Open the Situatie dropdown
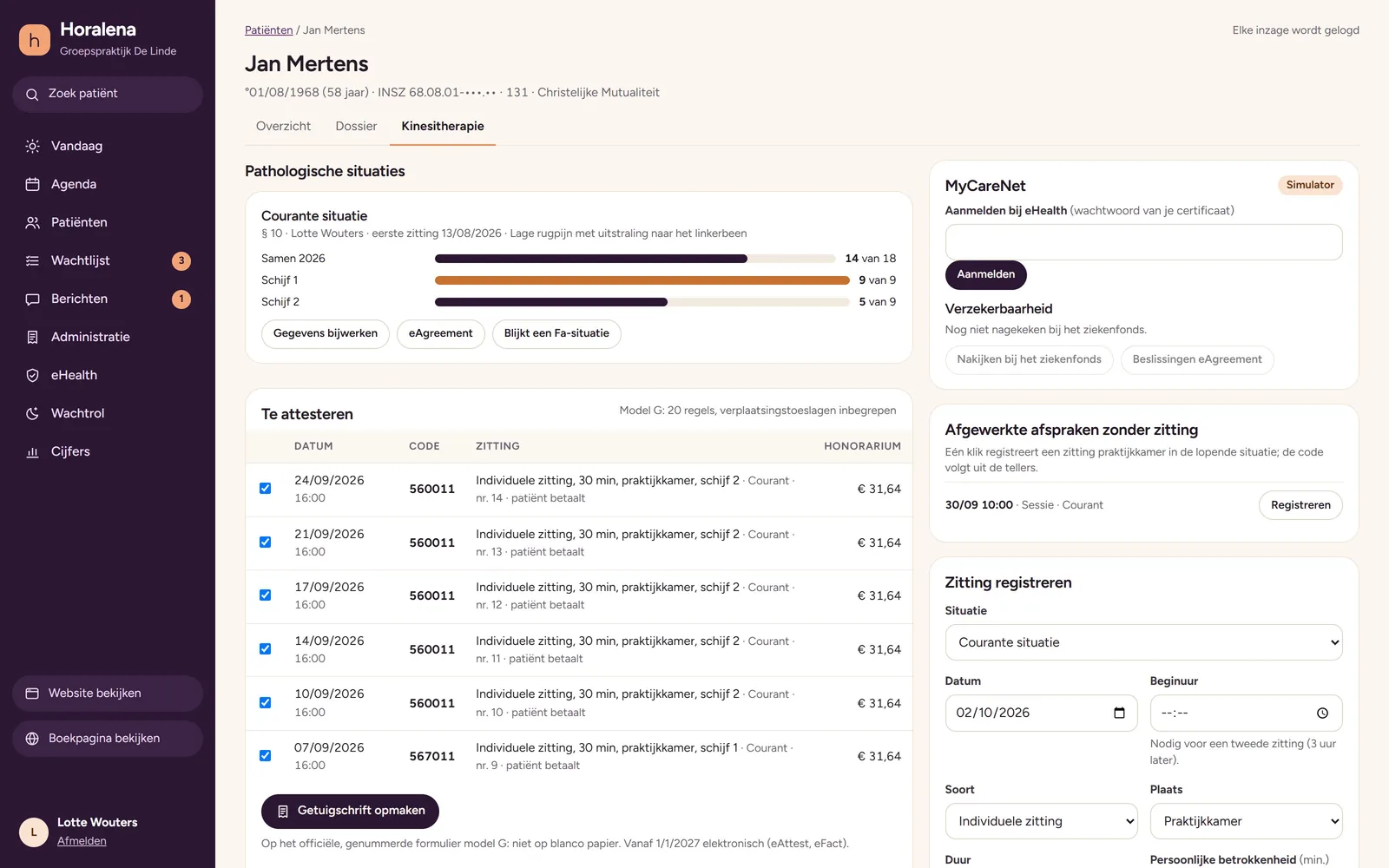The height and width of the screenshot is (868, 1389). pyautogui.click(x=1143, y=642)
